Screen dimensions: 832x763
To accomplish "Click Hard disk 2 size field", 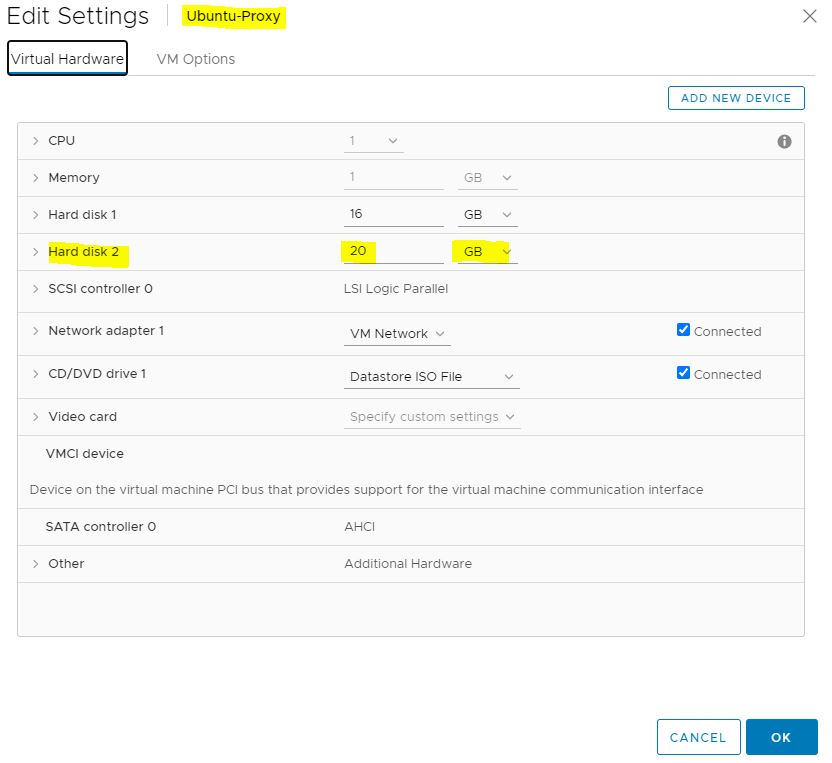I will click(394, 252).
